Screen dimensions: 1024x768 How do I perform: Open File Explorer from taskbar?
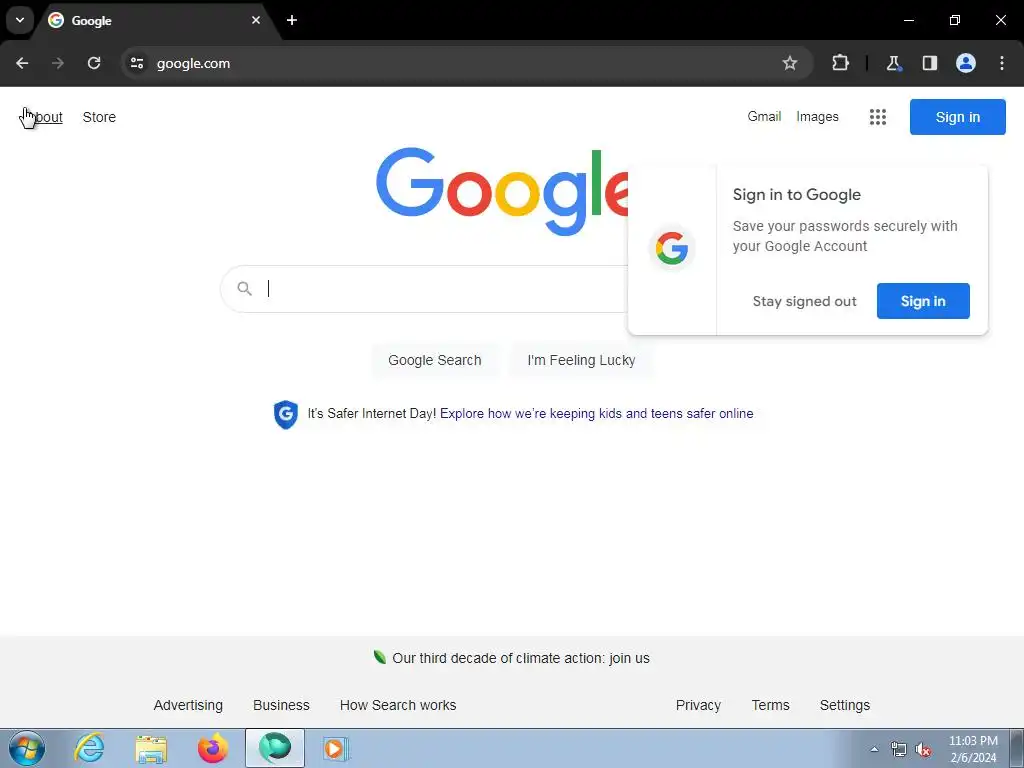pyautogui.click(x=151, y=748)
